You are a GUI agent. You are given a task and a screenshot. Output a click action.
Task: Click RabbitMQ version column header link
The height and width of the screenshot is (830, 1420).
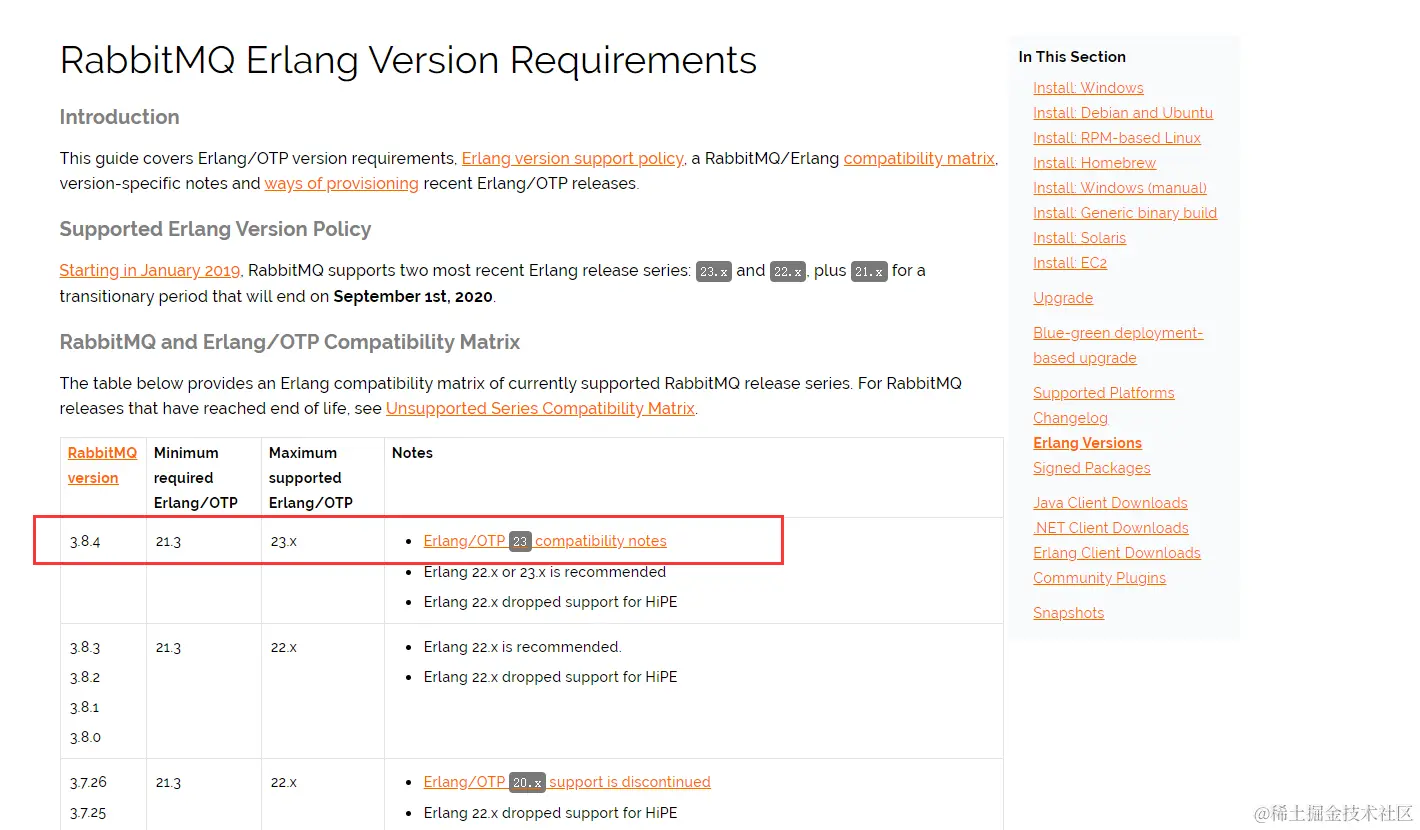102,465
